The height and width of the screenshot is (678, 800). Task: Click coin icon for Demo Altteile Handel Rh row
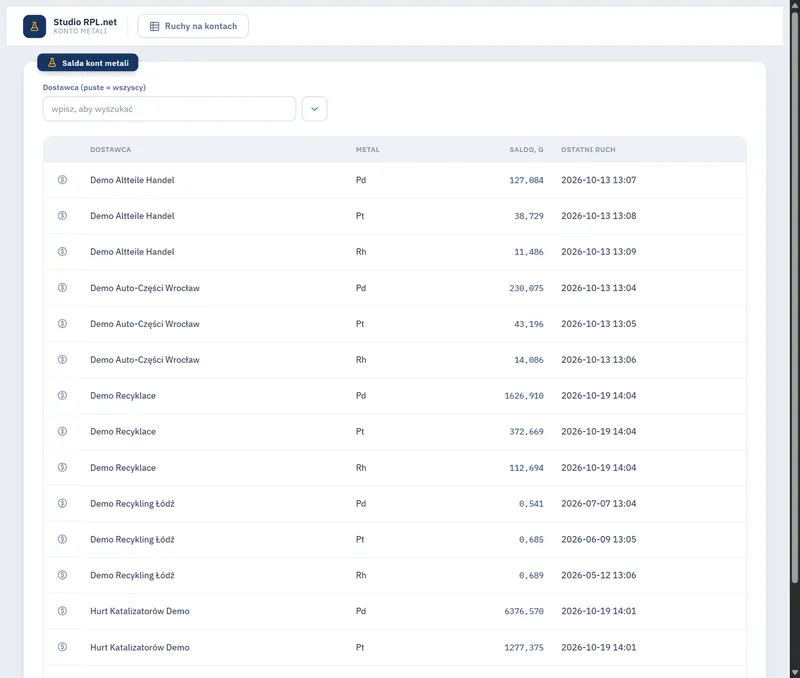(x=62, y=252)
